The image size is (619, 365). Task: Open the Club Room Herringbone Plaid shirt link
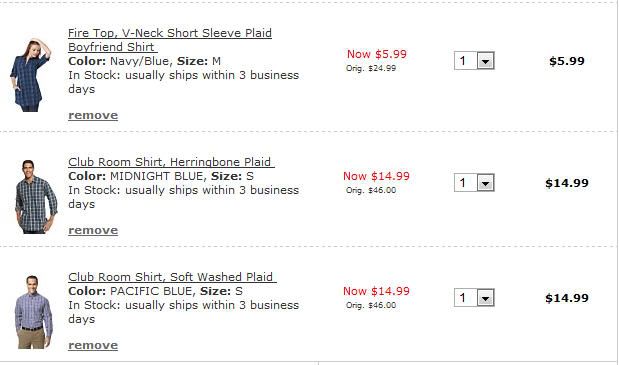click(171, 162)
